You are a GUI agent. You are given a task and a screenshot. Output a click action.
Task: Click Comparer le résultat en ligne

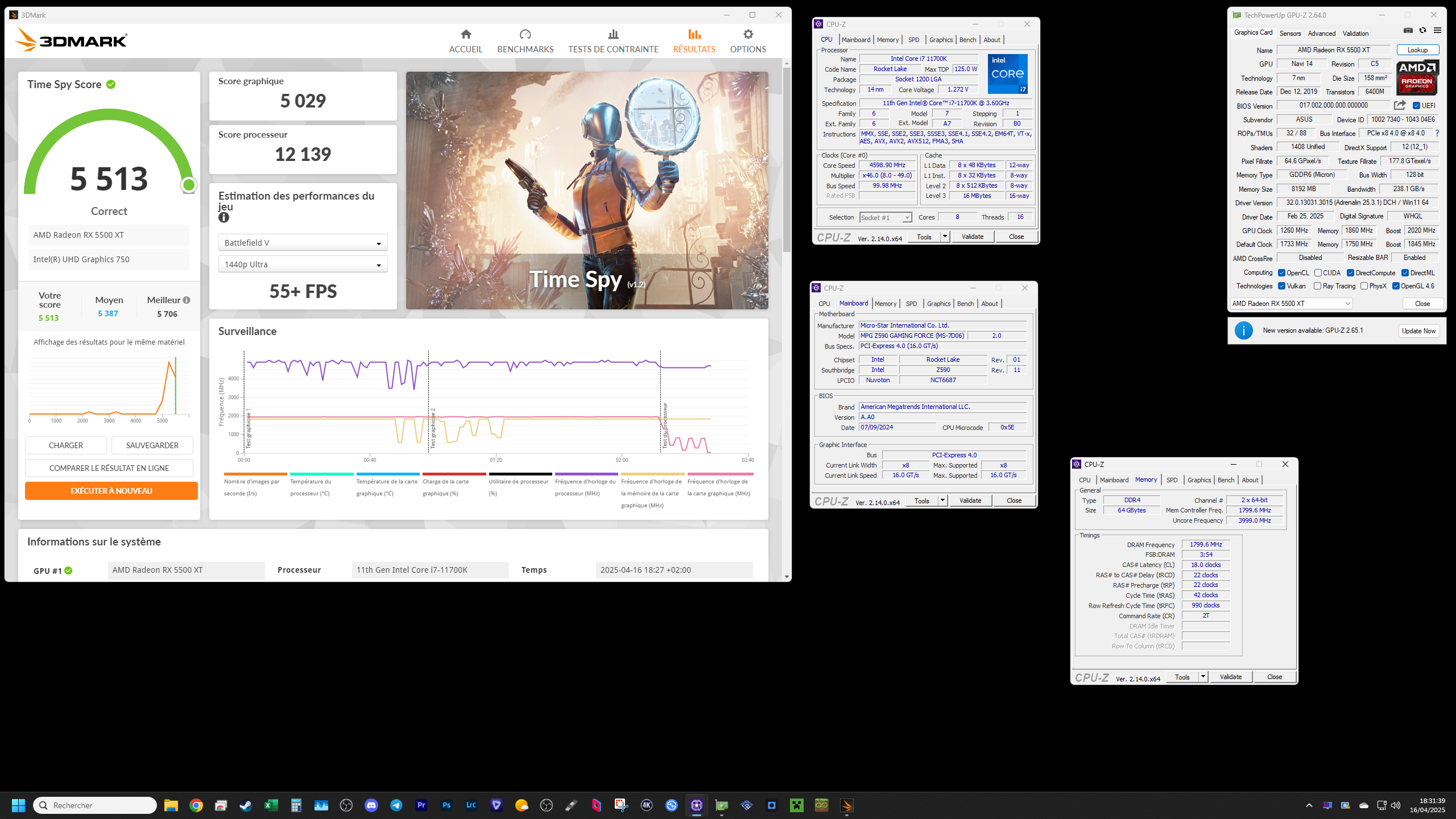point(109,468)
